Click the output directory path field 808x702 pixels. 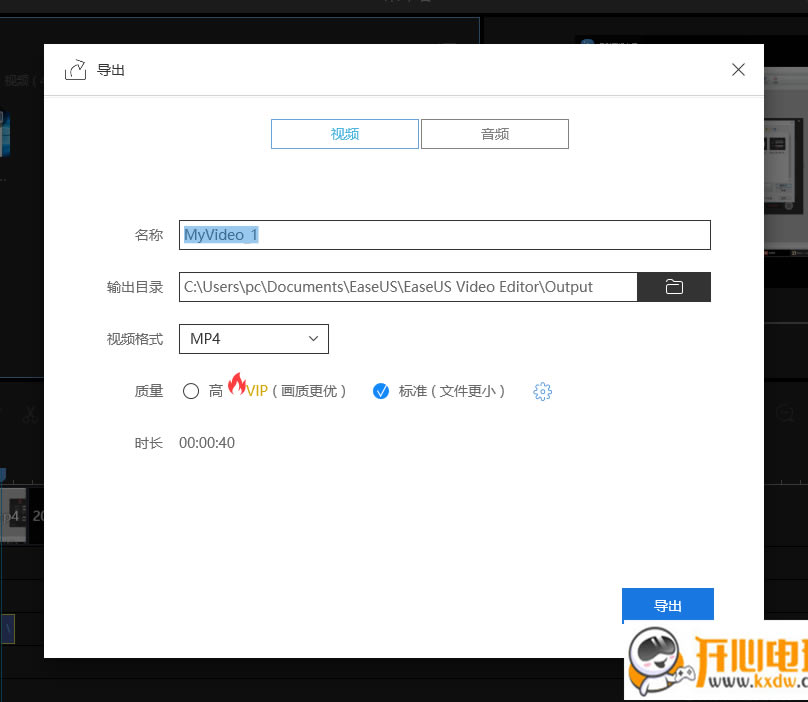tap(408, 287)
